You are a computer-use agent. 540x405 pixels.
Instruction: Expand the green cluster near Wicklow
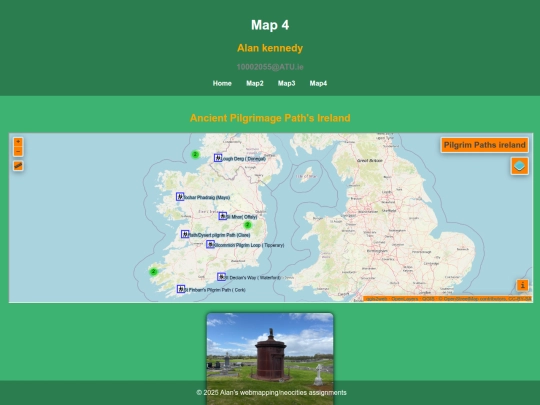247,225
